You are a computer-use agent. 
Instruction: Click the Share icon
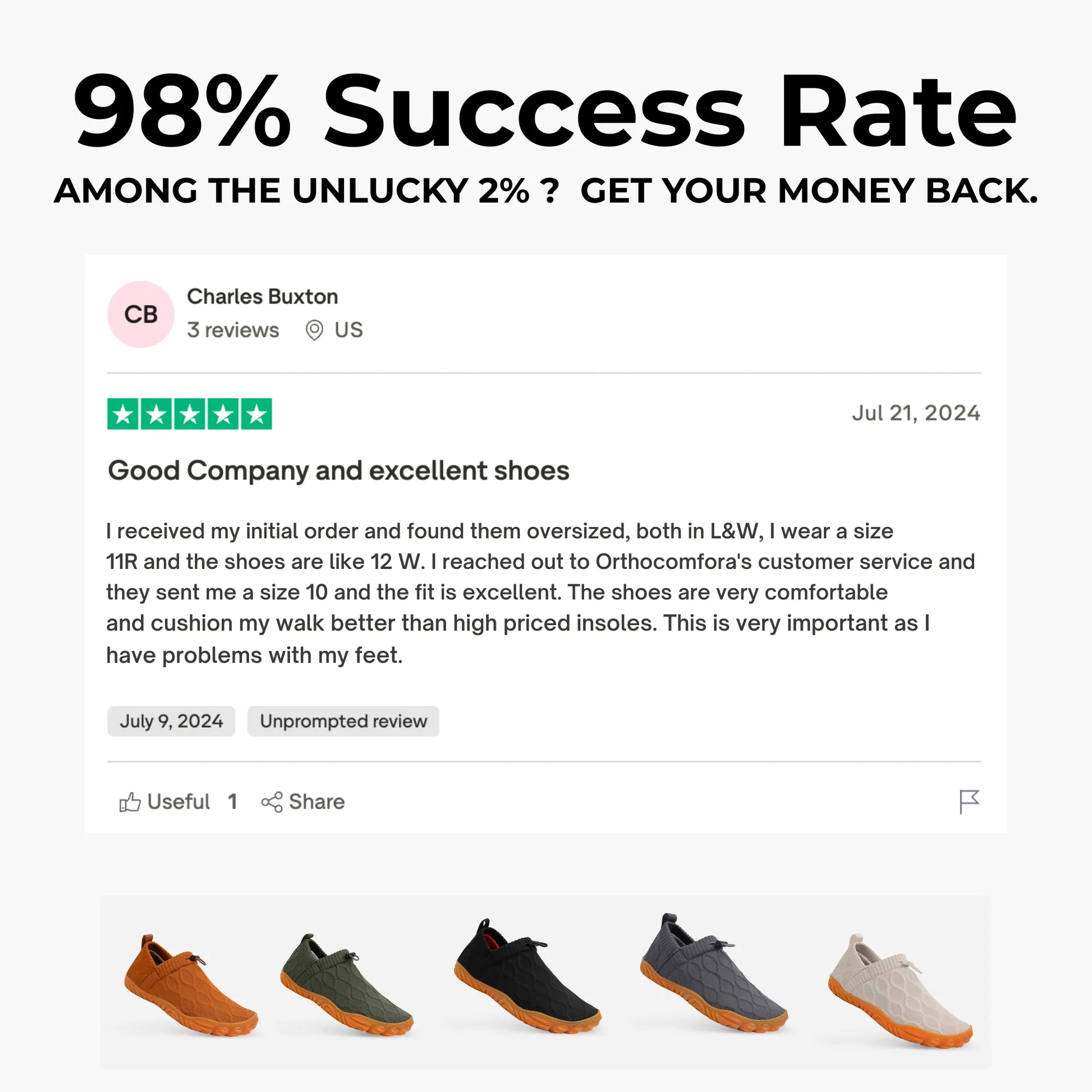271,801
